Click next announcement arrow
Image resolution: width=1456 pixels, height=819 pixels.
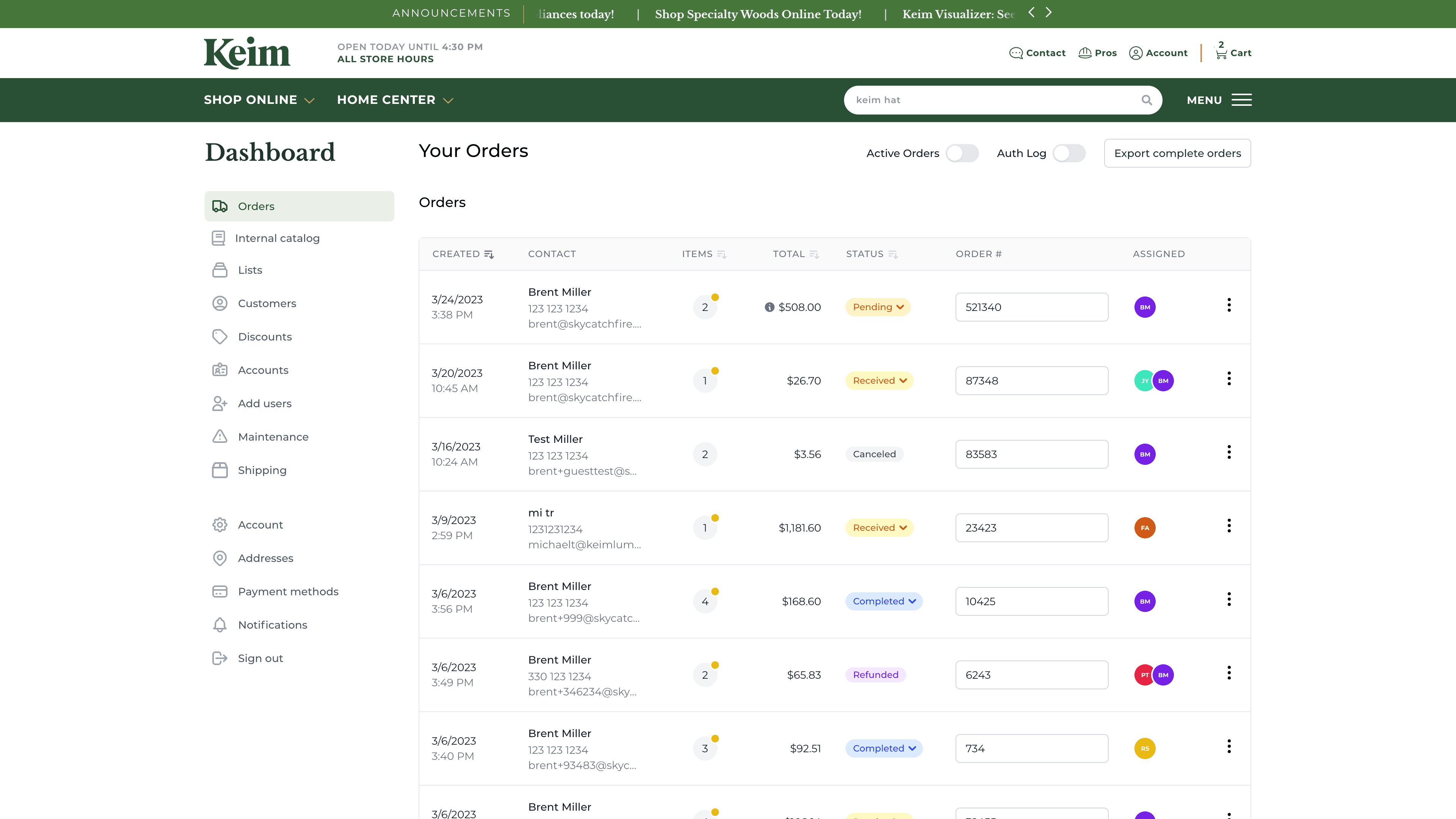tap(1048, 13)
